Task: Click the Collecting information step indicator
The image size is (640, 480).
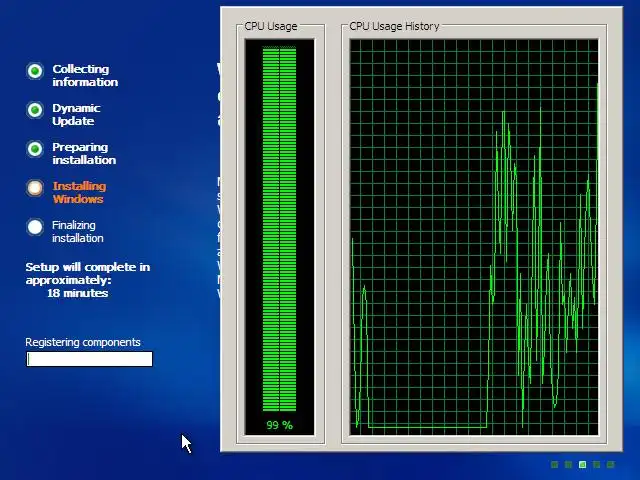Action: click(35, 71)
